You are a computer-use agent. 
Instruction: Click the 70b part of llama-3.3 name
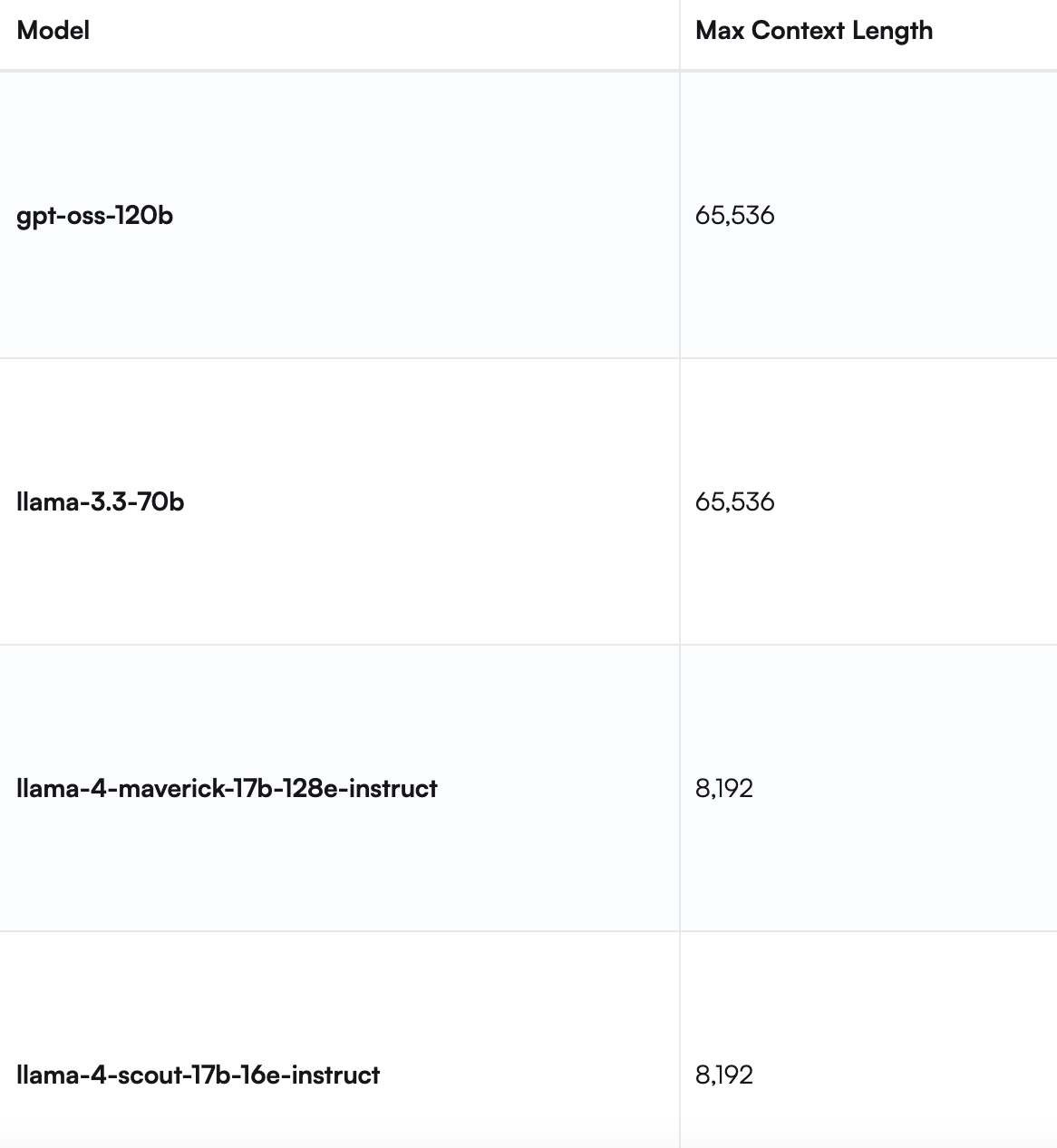tap(160, 501)
